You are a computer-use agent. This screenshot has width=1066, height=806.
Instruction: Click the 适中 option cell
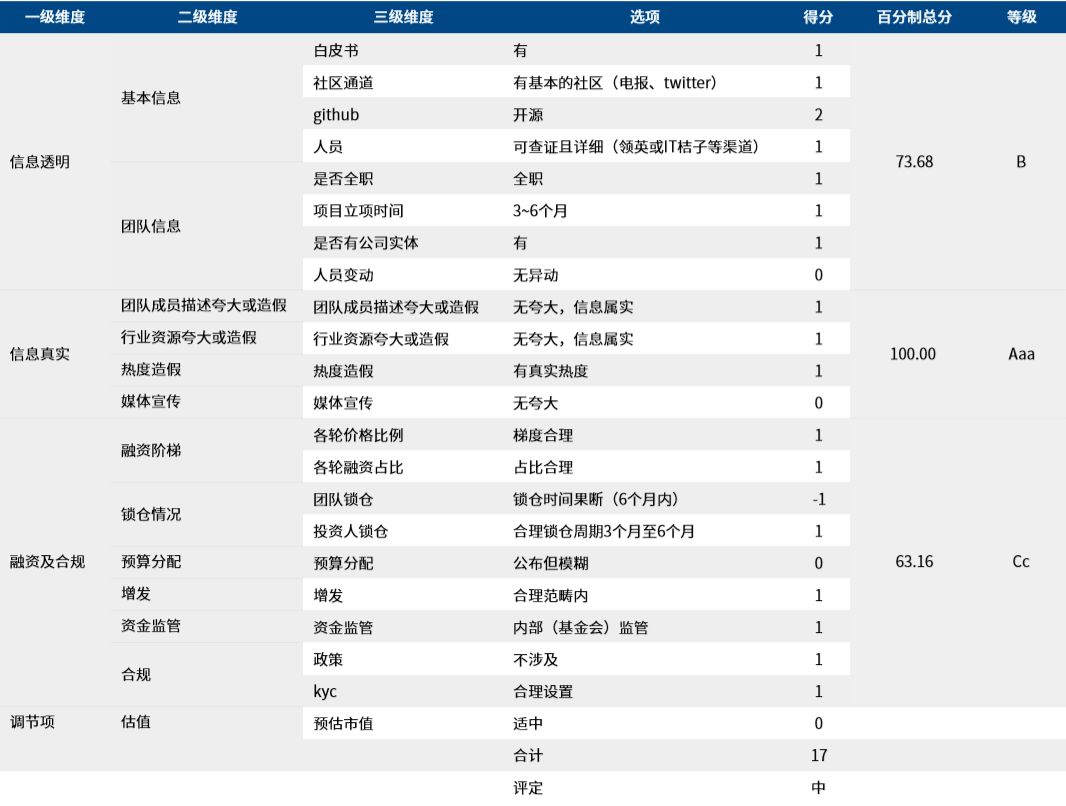click(528, 724)
